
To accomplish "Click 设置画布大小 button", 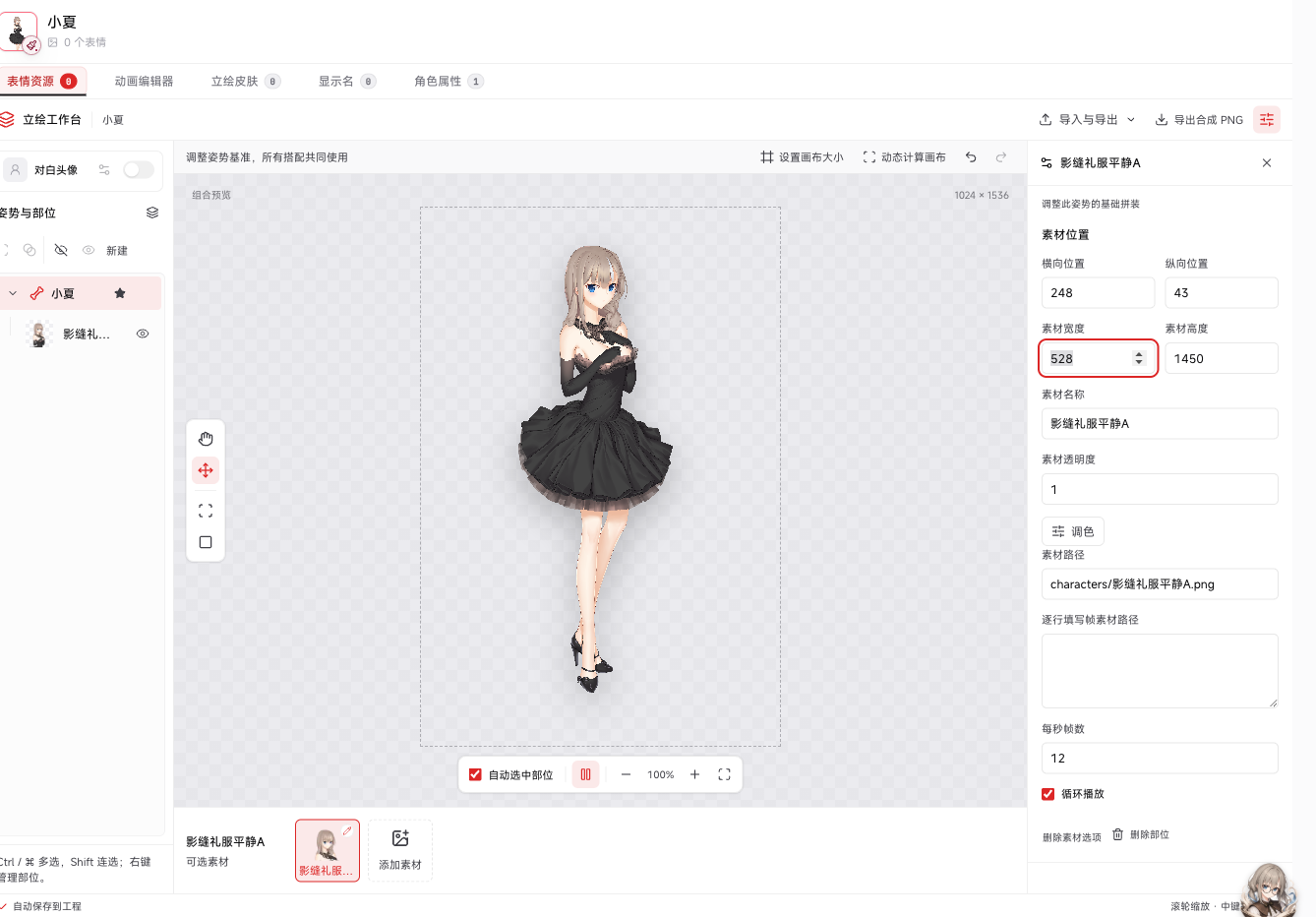I will click(802, 157).
